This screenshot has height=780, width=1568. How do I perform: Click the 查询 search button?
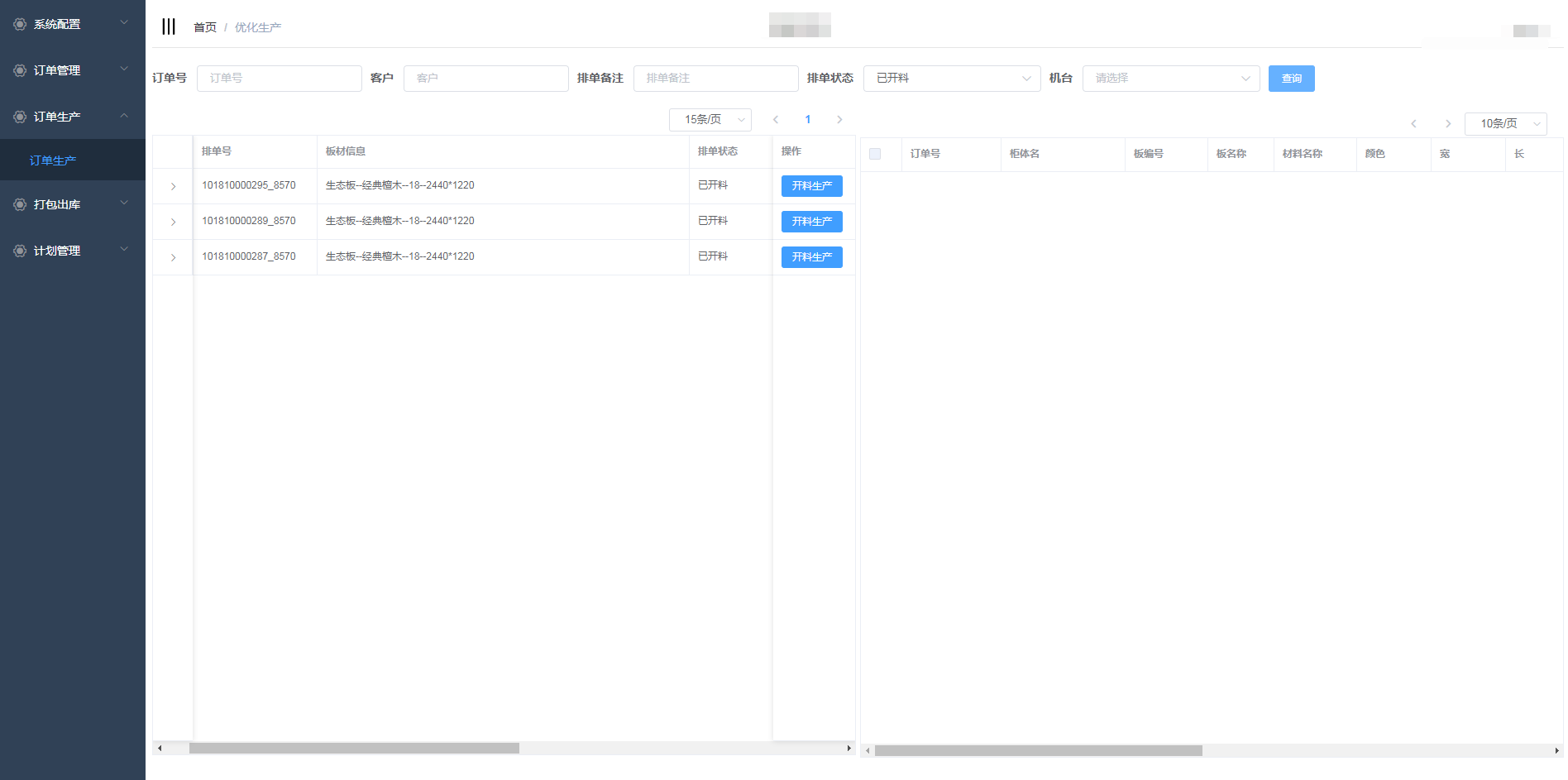point(1291,79)
